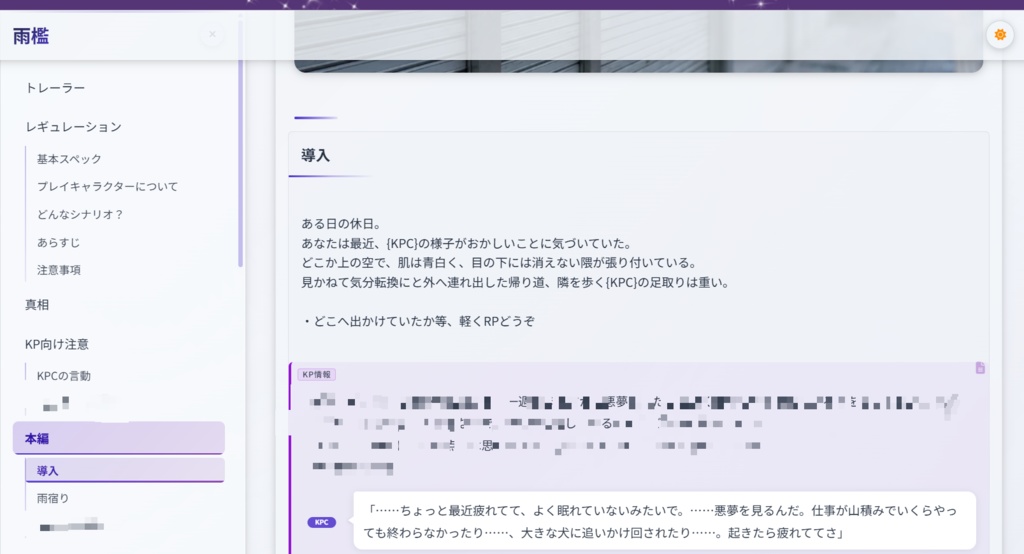Click the line starting 見かねて気分転換に
Image resolution: width=1024 pixels, height=554 pixels.
click(x=516, y=282)
